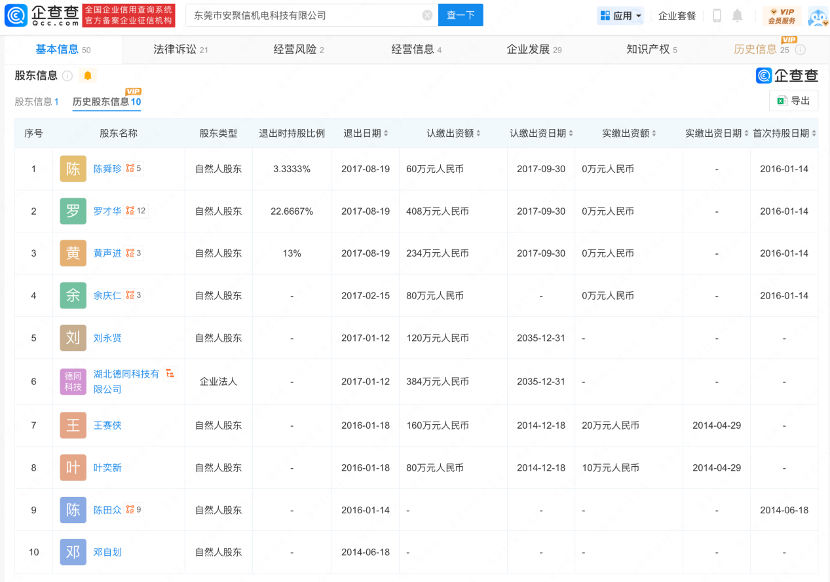830x582 pixels.
Task: Open shareholder 邓自划's profile link
Action: tap(107, 552)
